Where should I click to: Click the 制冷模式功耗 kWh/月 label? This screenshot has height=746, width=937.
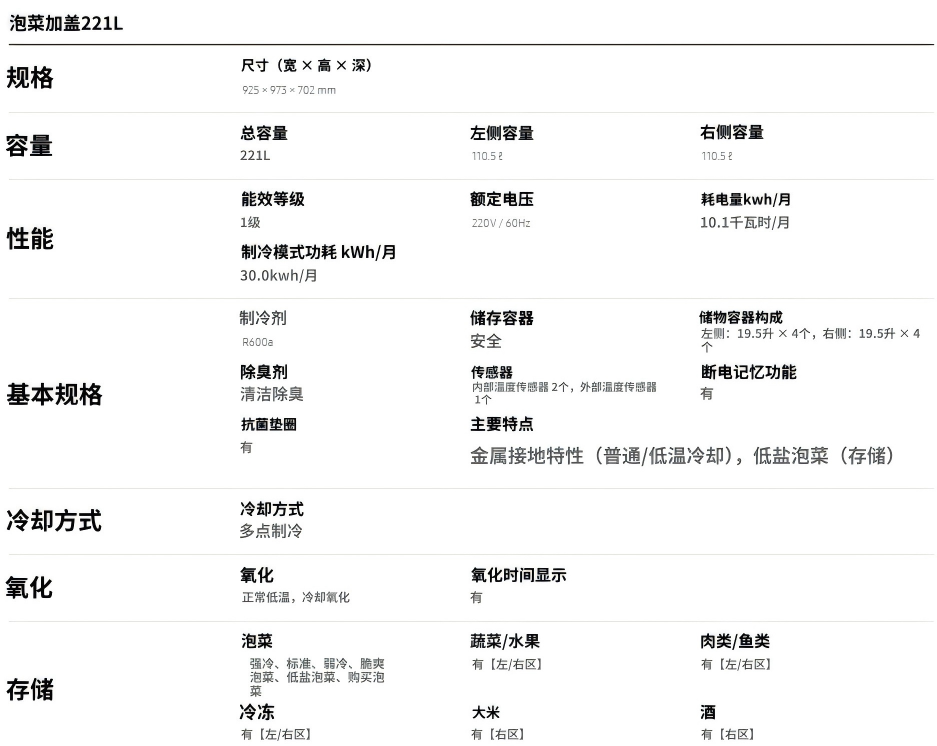pos(319,252)
